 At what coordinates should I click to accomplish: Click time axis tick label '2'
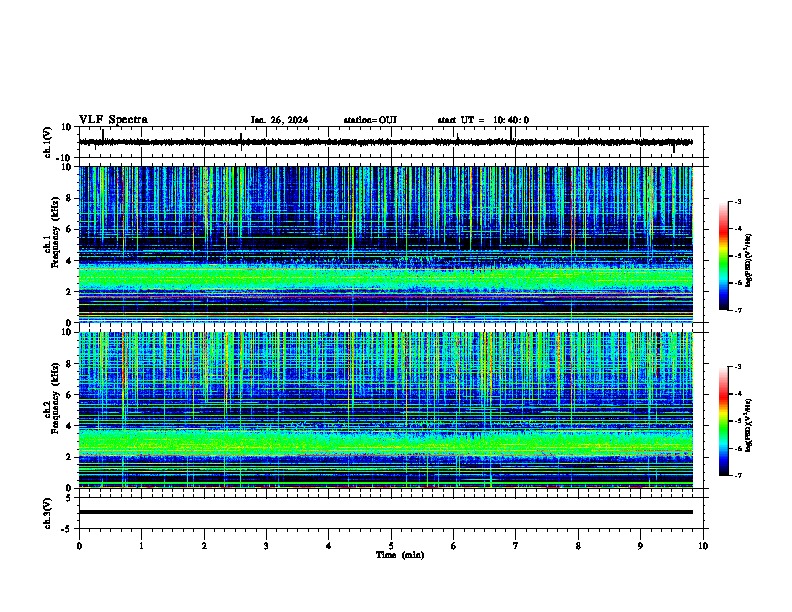pos(204,546)
